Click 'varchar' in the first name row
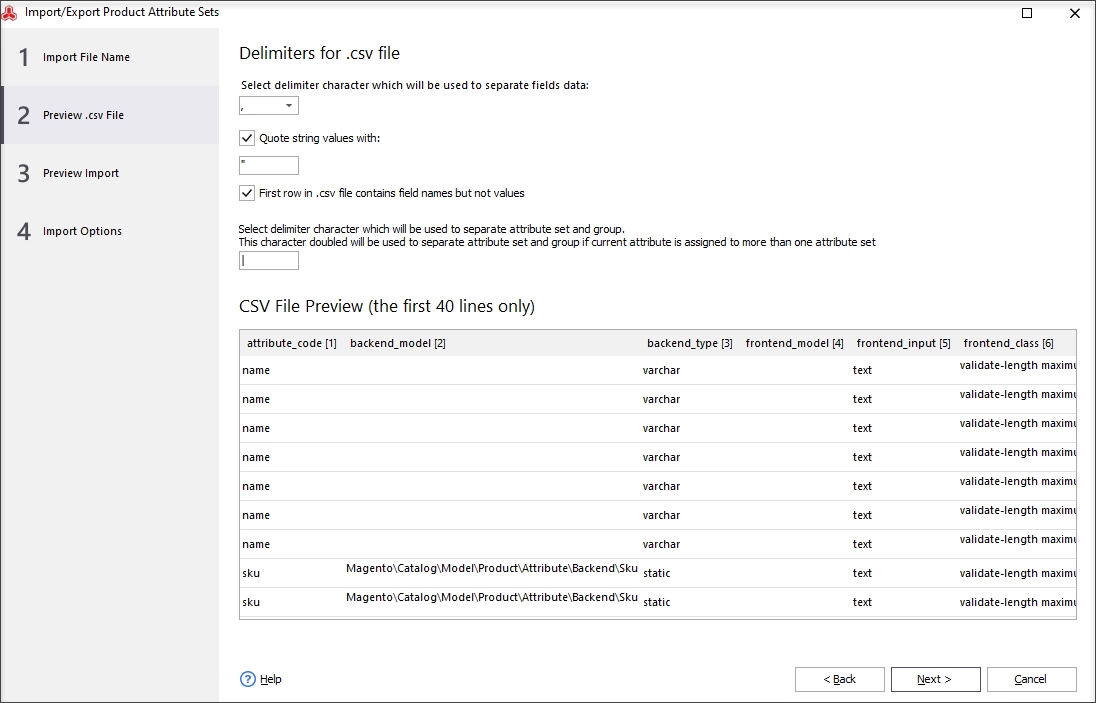 click(x=661, y=370)
